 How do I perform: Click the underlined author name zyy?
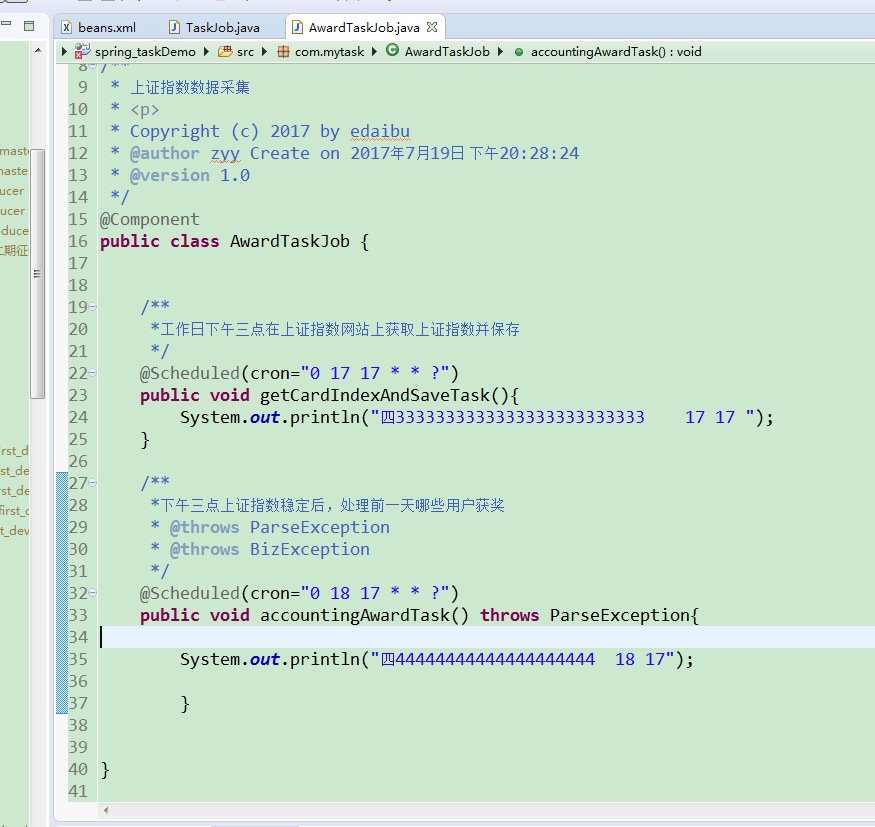[x=225, y=153]
